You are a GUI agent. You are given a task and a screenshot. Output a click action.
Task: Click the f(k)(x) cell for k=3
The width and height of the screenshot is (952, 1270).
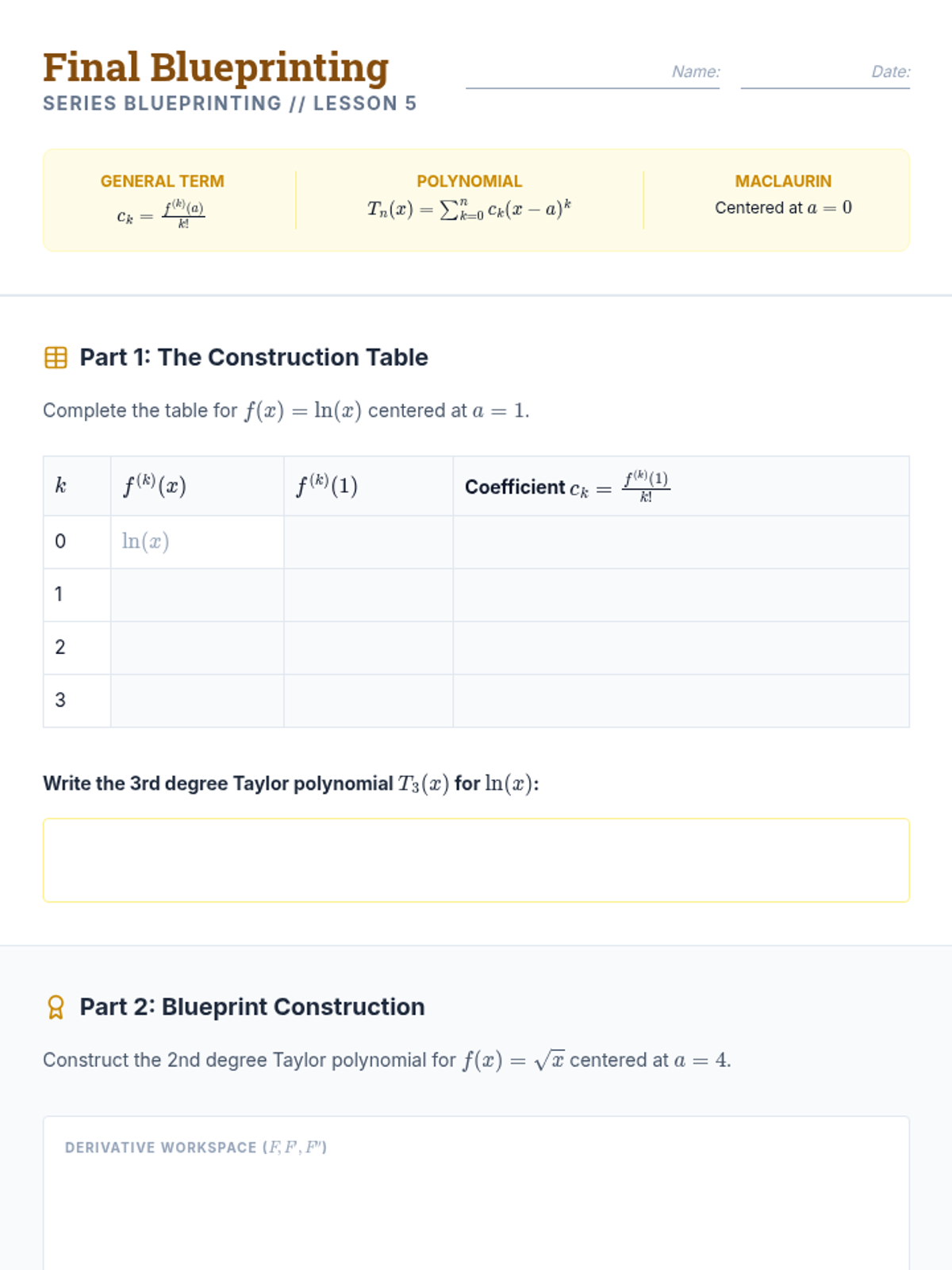(197, 701)
